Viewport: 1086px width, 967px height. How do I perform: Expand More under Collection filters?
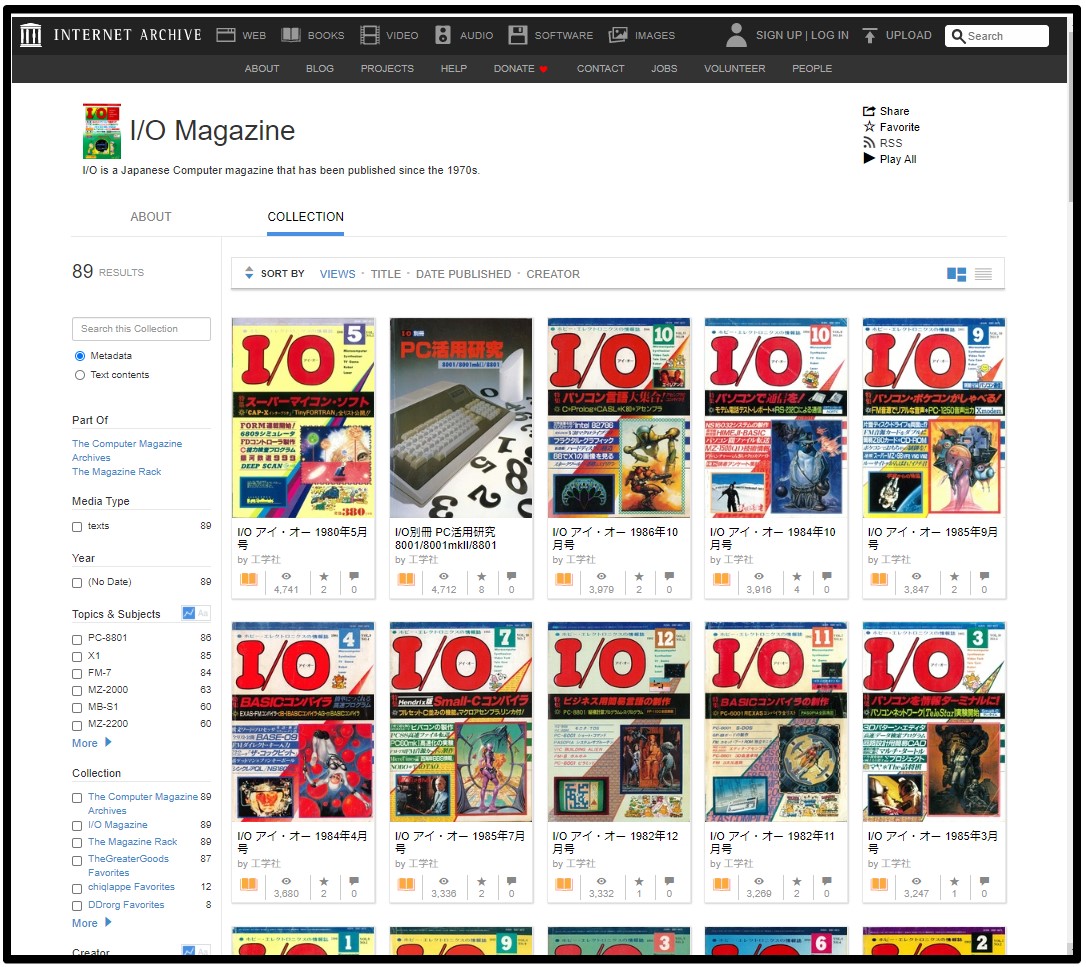pos(91,923)
